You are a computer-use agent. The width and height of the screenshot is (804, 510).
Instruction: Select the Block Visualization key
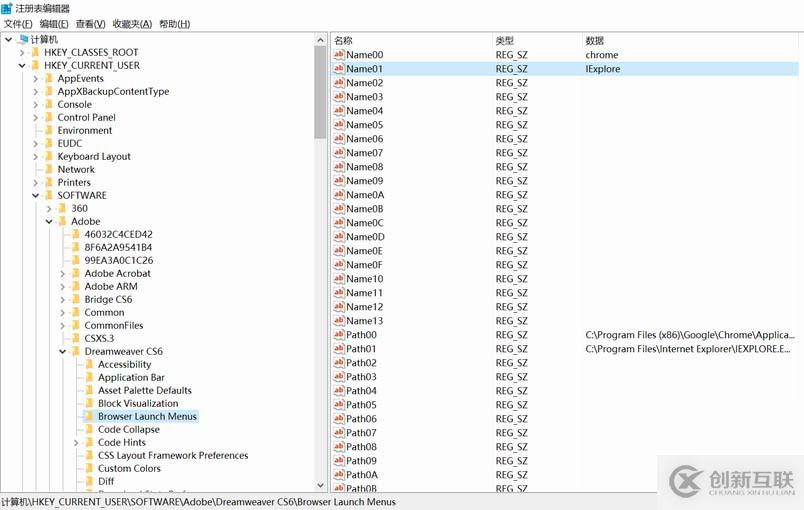[x=138, y=403]
